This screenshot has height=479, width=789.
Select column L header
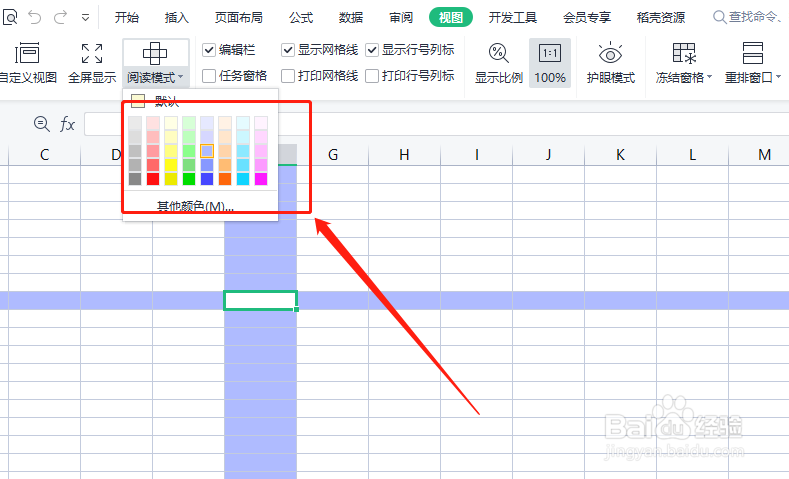pyautogui.click(x=692, y=155)
